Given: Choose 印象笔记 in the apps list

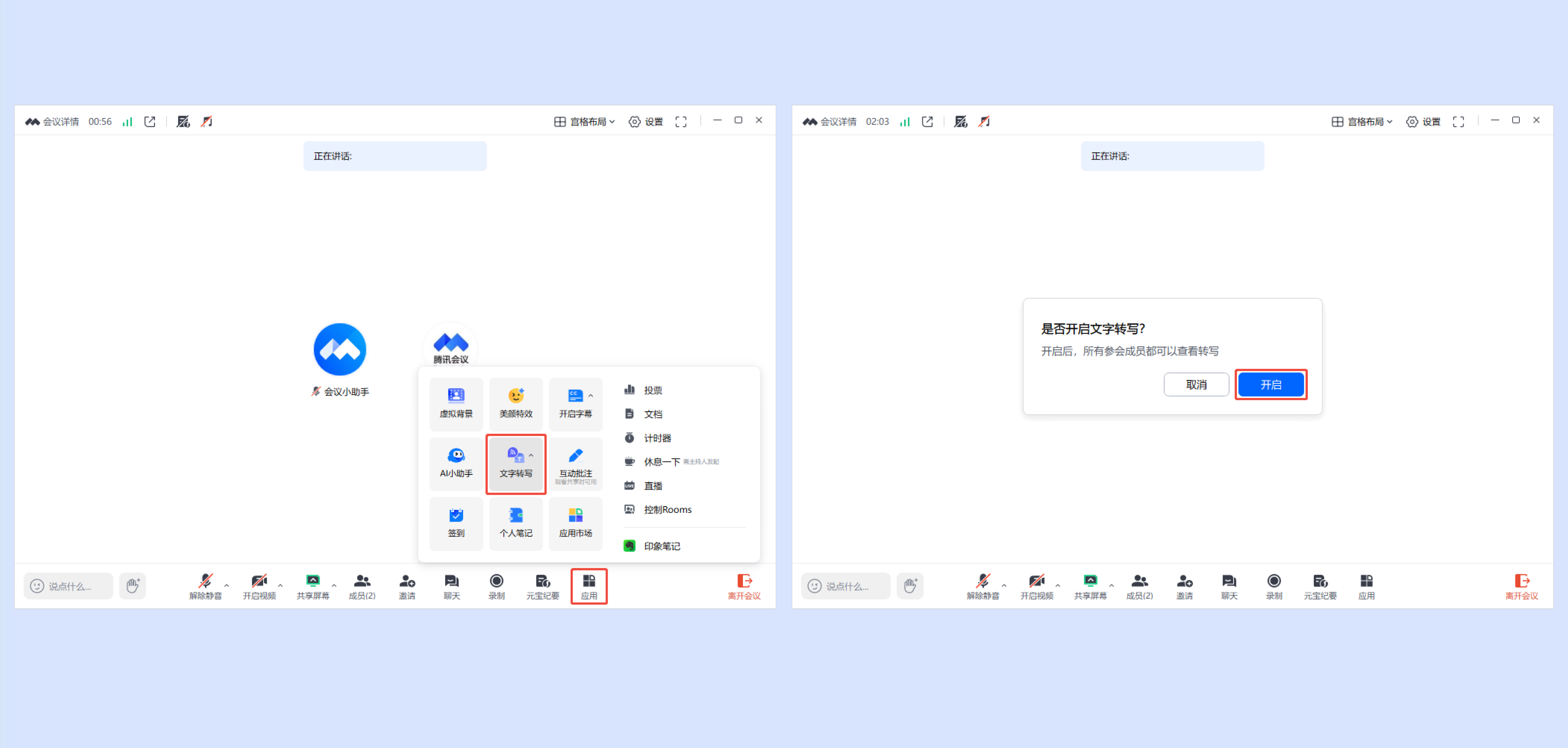Looking at the screenshot, I should [x=662, y=546].
